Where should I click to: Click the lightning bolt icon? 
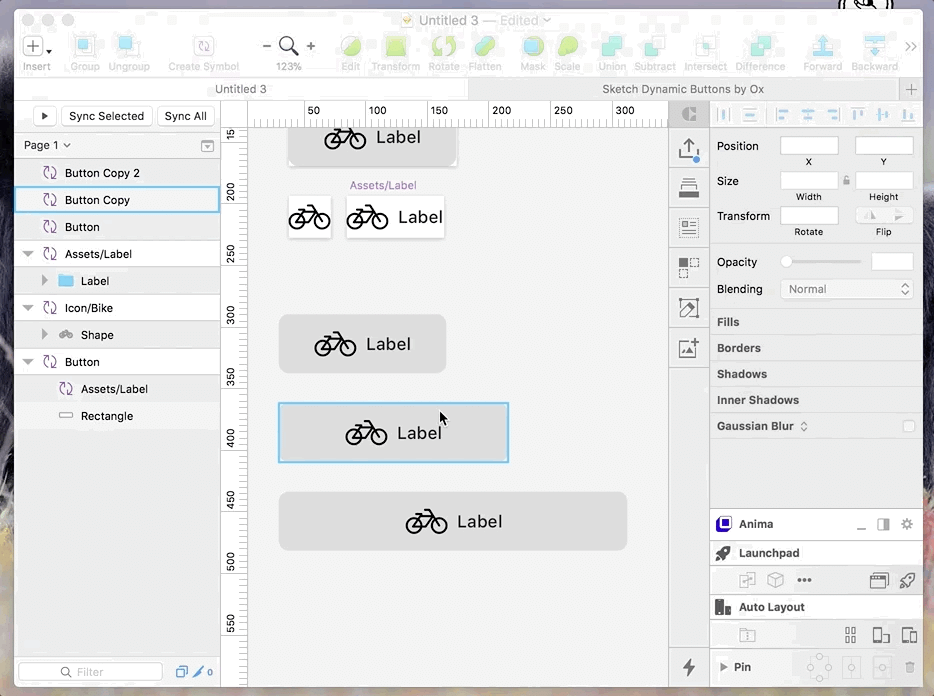[689, 666]
